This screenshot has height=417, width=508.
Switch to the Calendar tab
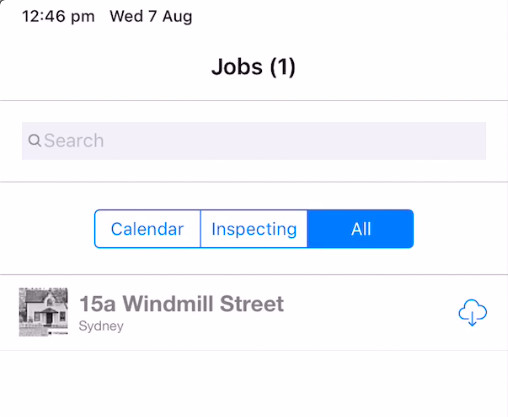coord(147,229)
